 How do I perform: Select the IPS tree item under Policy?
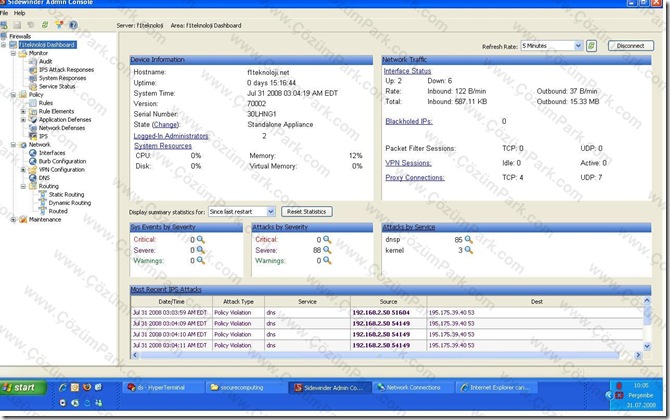pos(43,136)
